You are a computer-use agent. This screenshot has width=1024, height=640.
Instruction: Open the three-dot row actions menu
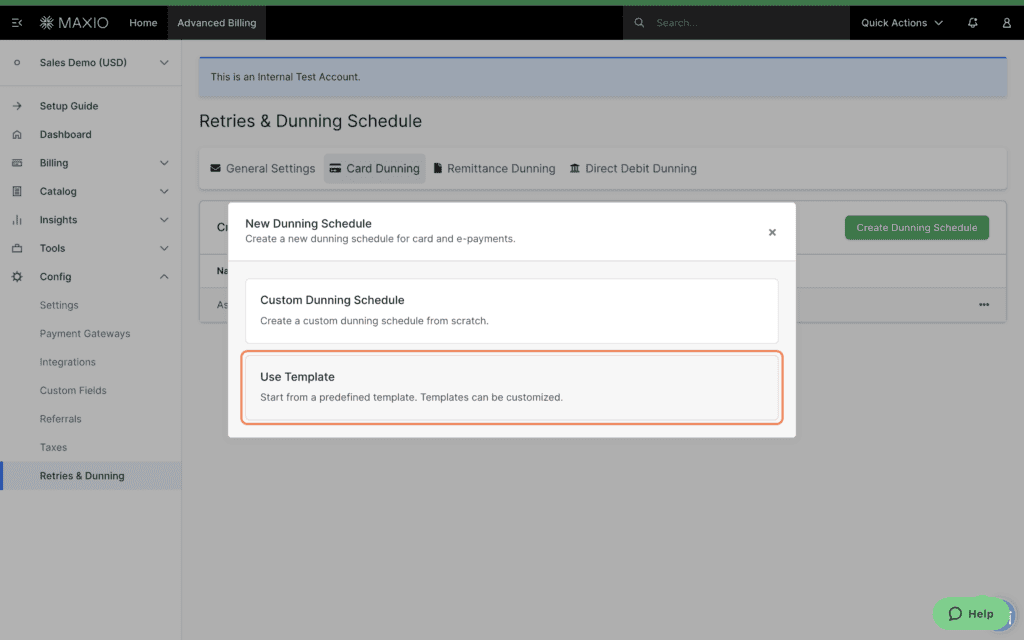(x=984, y=305)
